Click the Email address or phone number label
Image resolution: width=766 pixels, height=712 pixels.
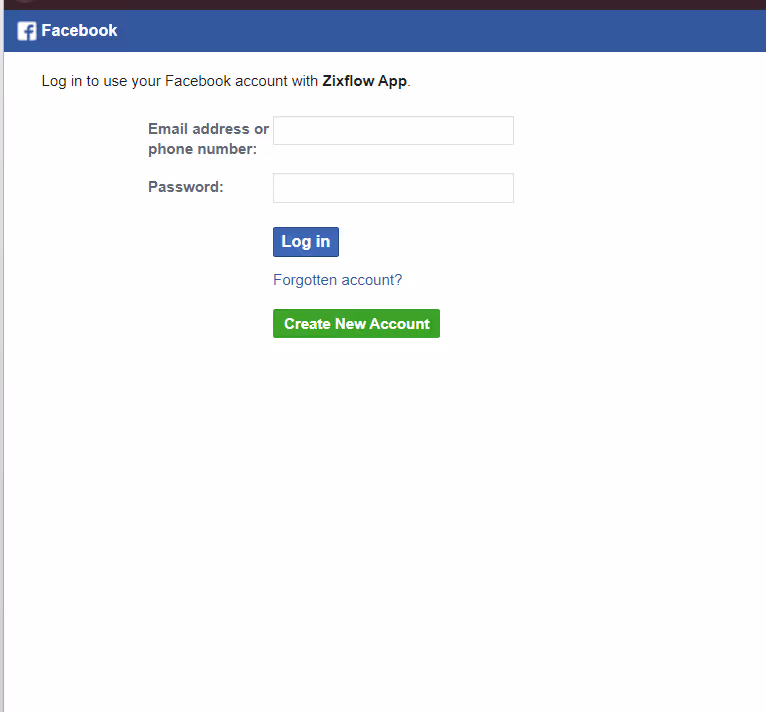pyautogui.click(x=209, y=139)
